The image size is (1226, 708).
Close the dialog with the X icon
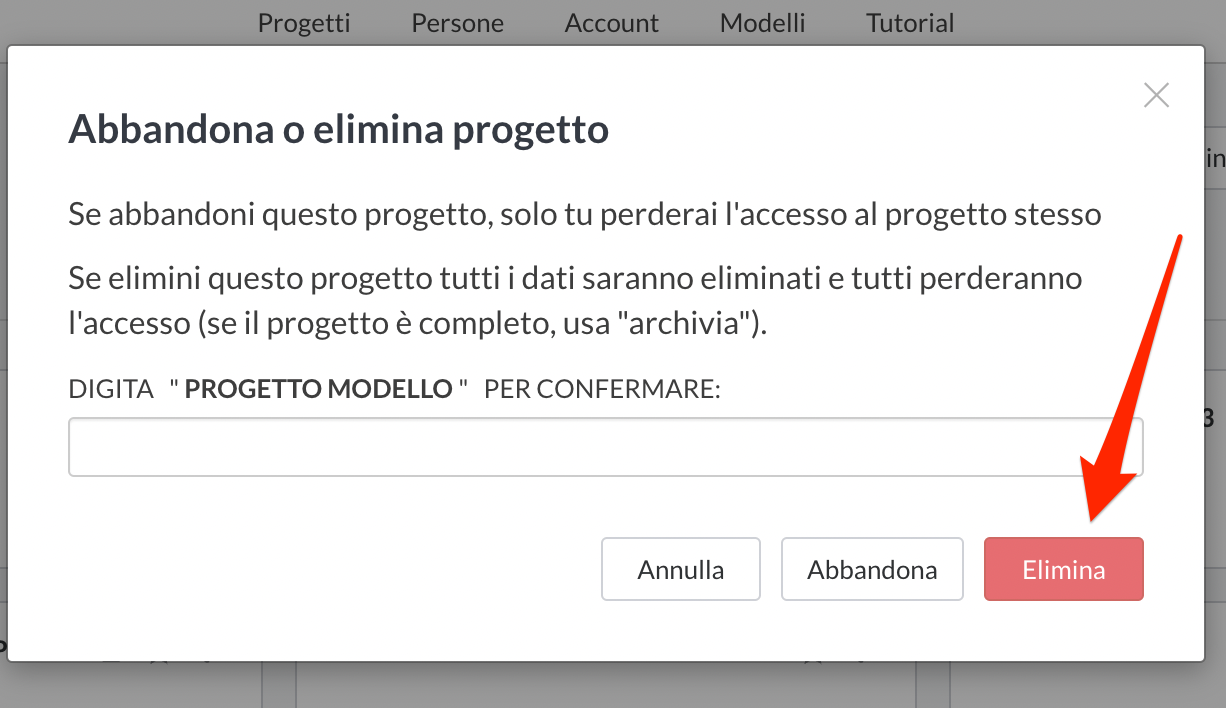tap(1156, 96)
